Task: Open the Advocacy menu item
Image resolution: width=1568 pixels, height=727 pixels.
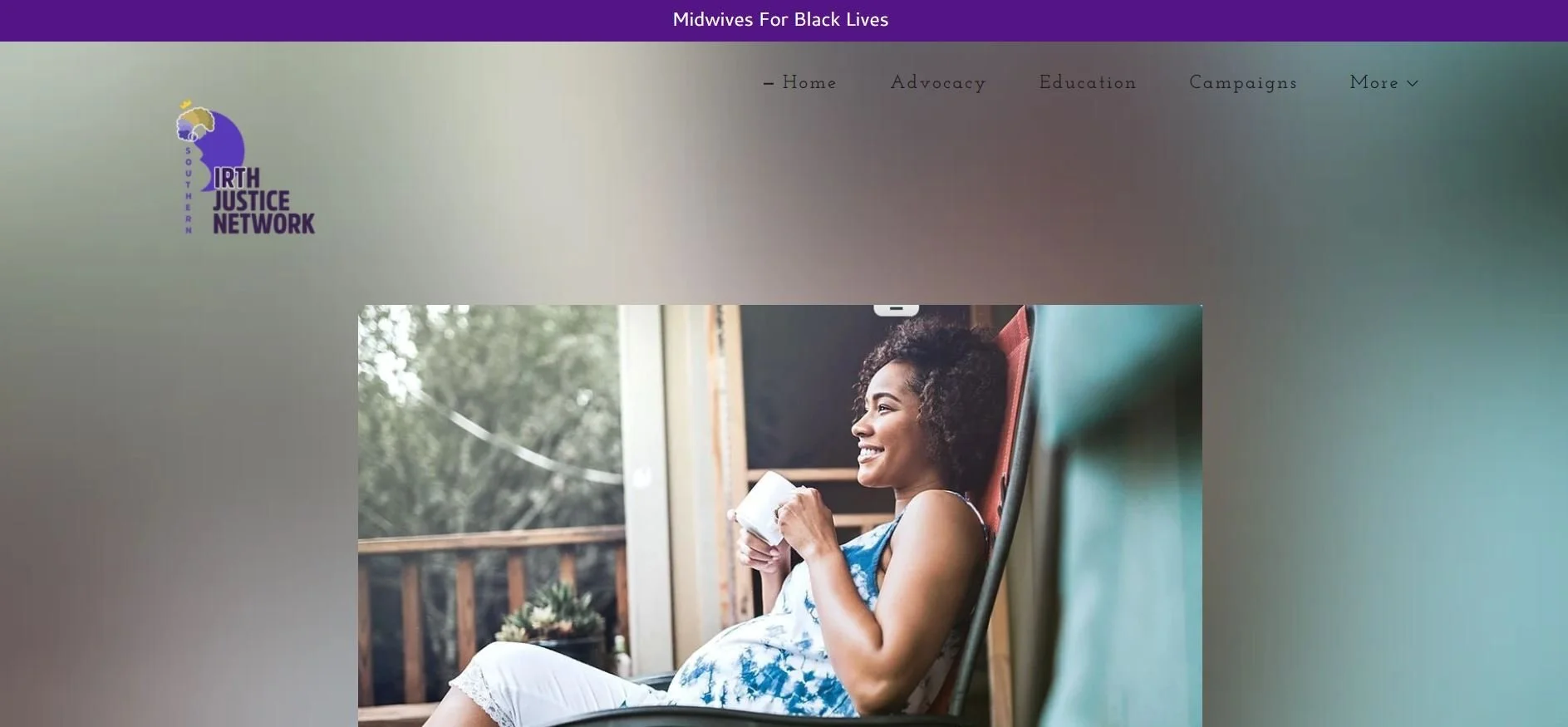Action: coord(938,83)
